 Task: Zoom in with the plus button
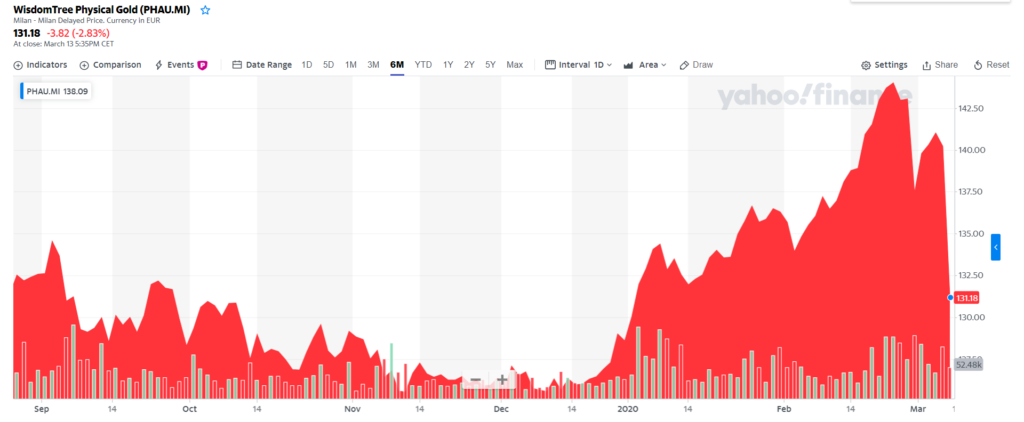point(502,380)
